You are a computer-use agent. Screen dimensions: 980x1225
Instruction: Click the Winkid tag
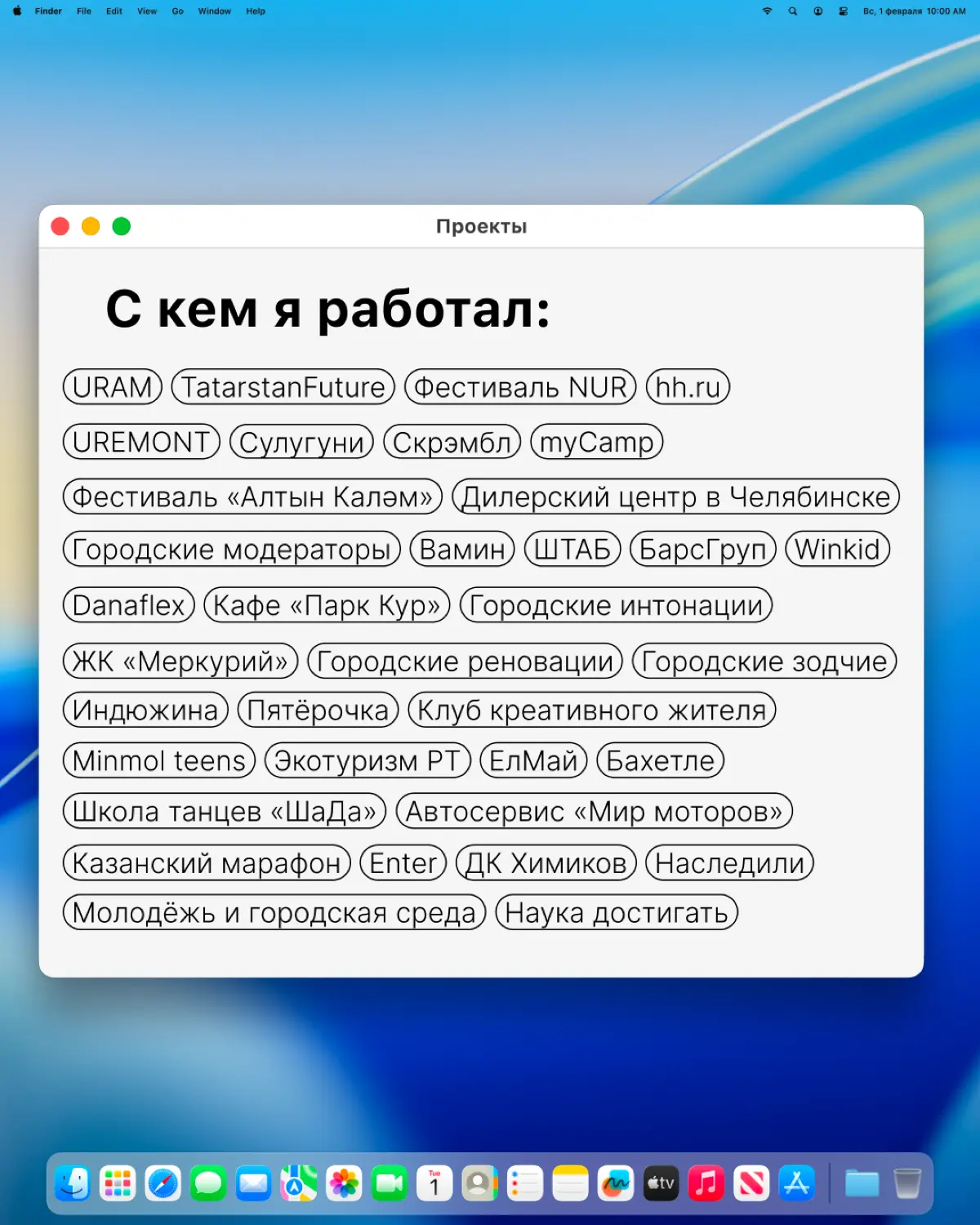[838, 549]
